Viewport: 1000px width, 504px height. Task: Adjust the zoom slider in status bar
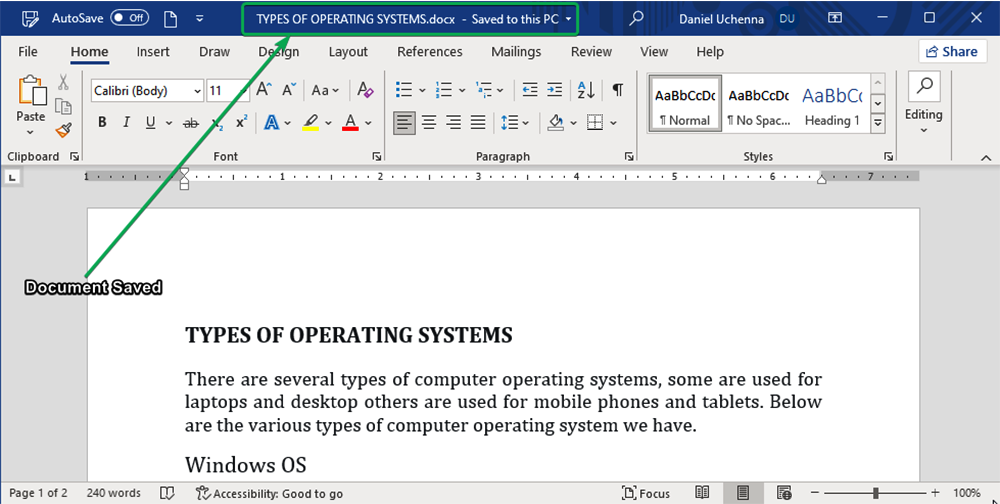click(x=876, y=493)
